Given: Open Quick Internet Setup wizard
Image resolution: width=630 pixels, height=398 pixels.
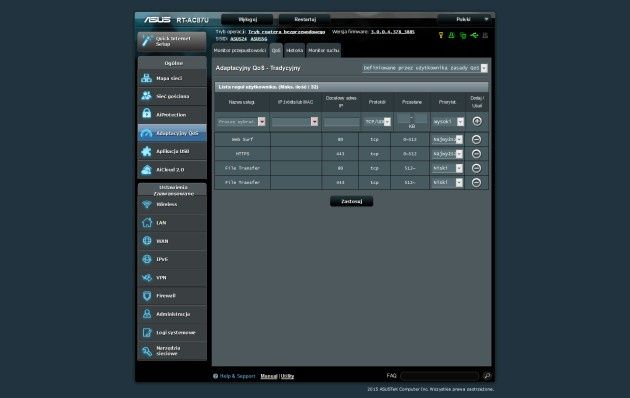Looking at the screenshot, I should pos(172,41).
